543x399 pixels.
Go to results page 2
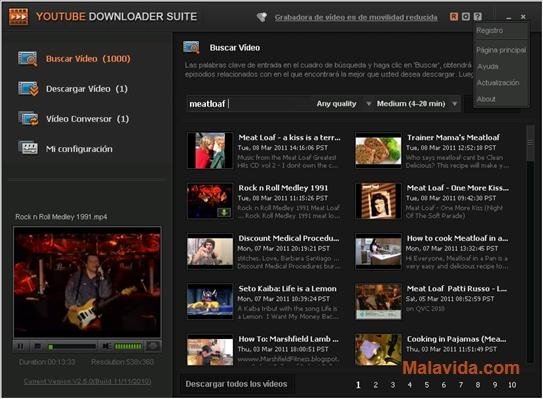pyautogui.click(x=375, y=384)
